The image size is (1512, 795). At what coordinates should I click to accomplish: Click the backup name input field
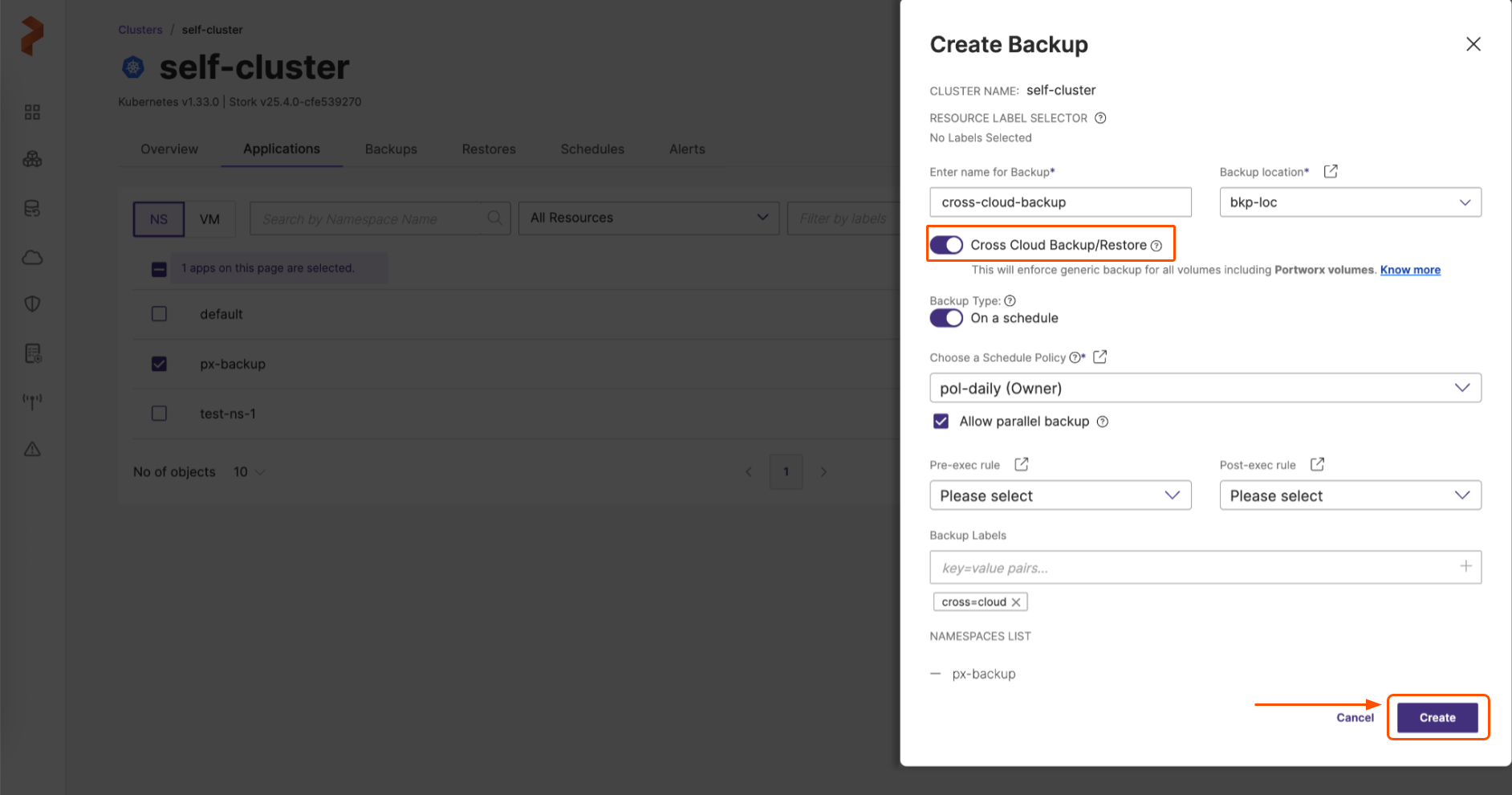(1059, 202)
